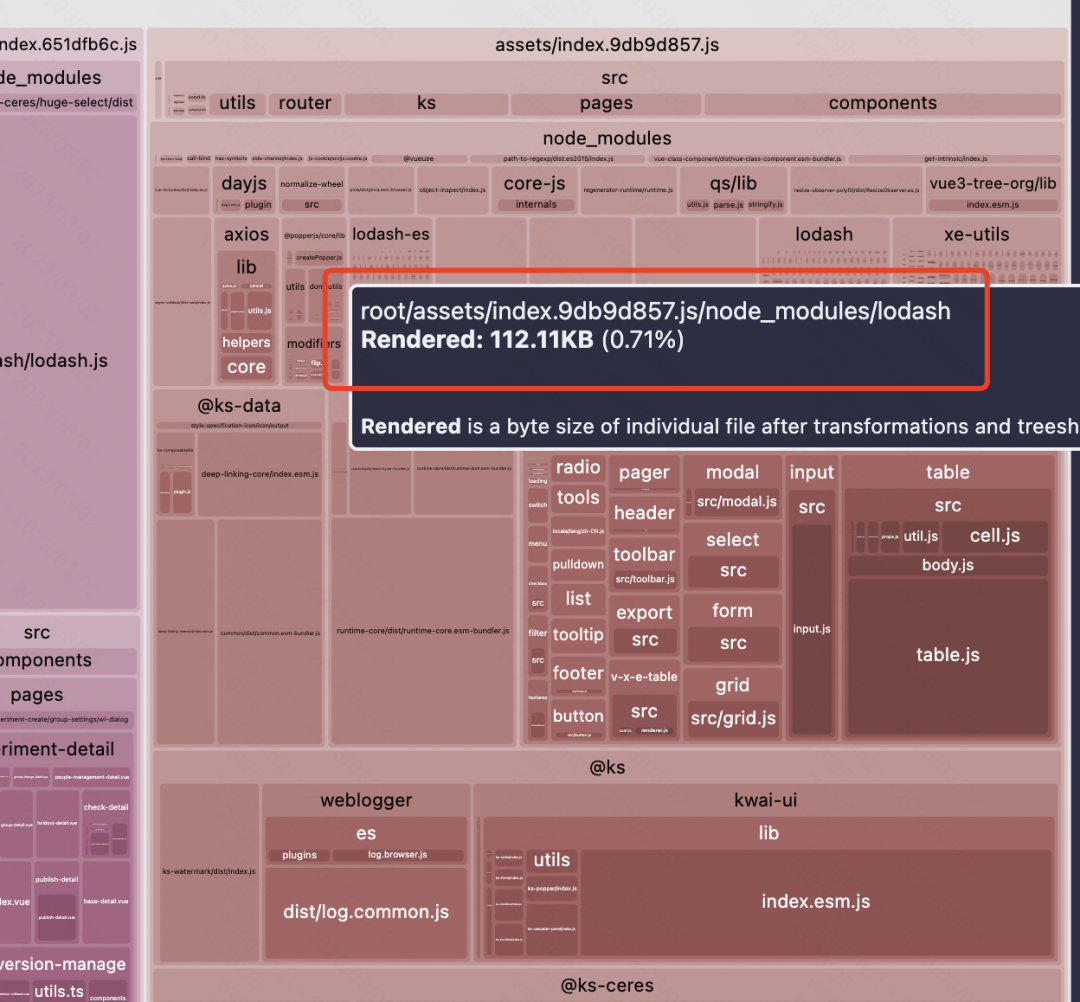Select the @ks-ceres module block

607,985
